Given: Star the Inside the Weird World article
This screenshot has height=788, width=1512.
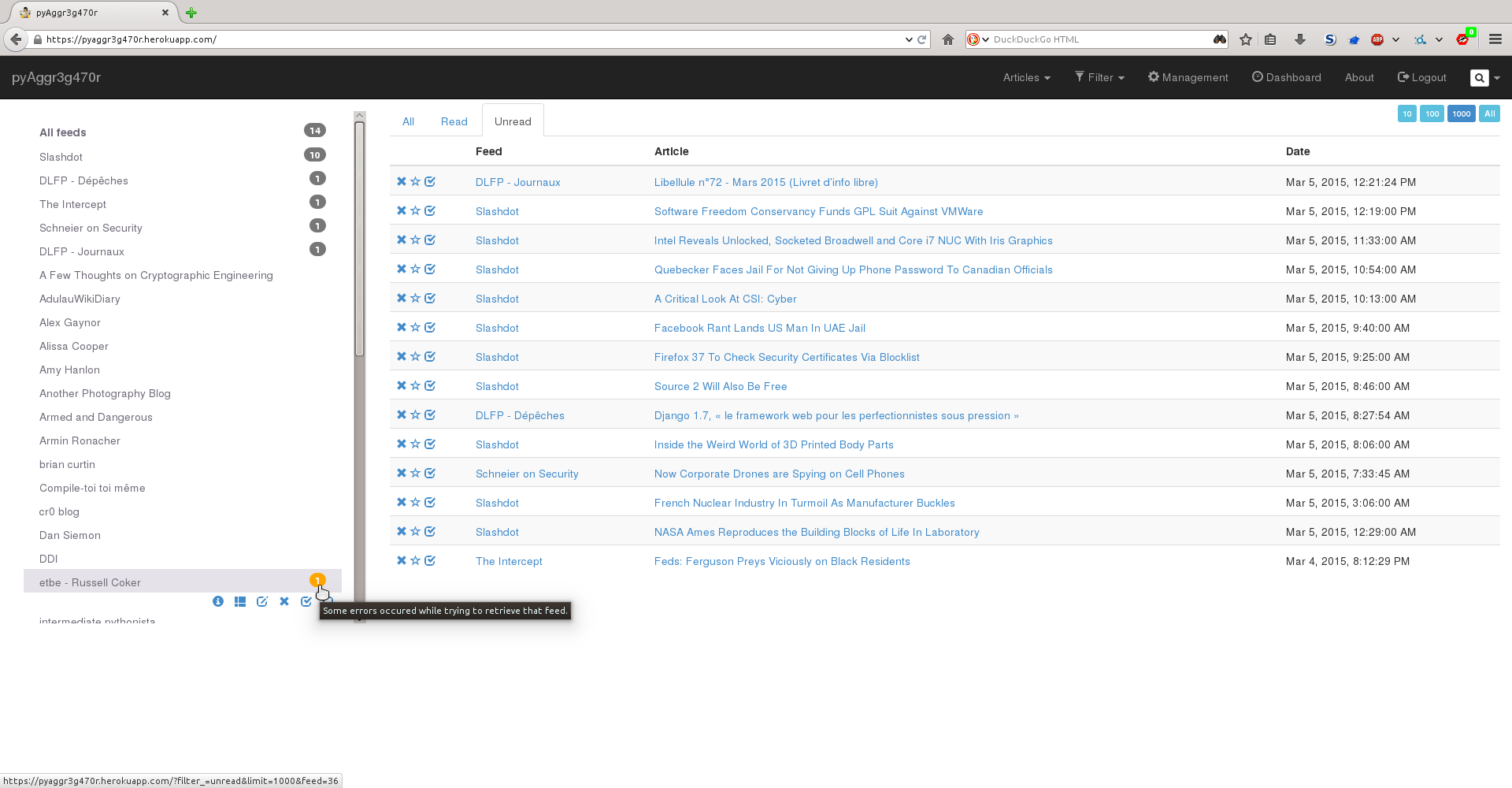Looking at the screenshot, I should [415, 444].
